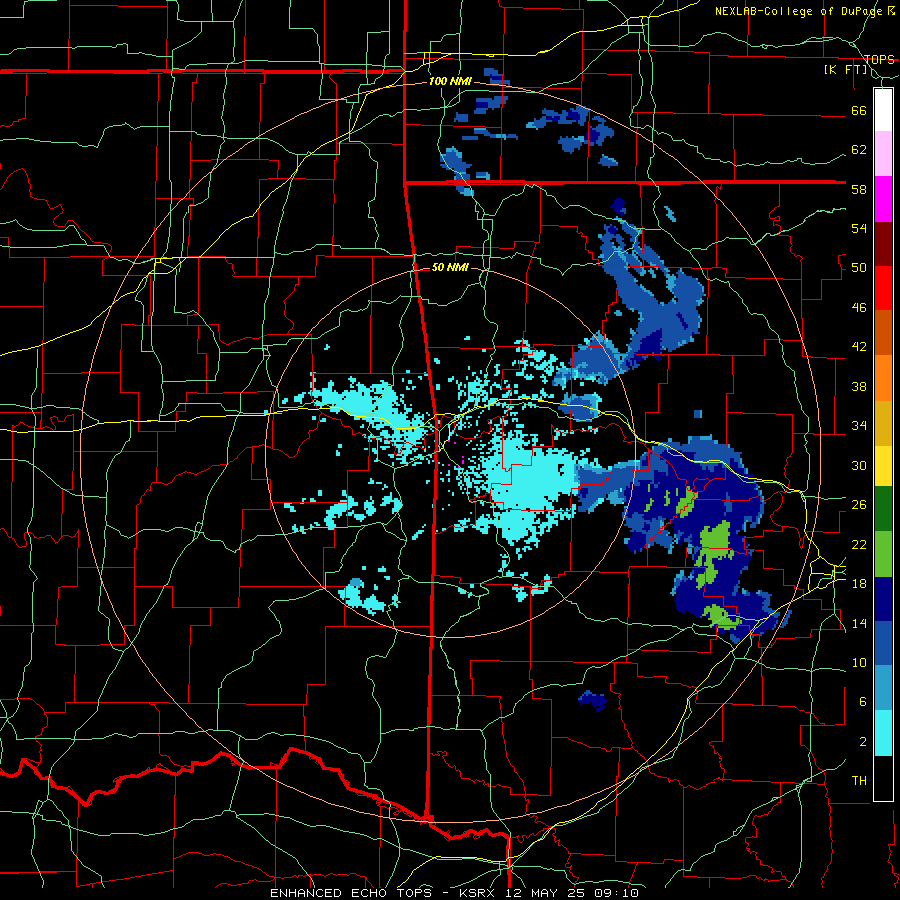Click the 'KSRX' radar site identifier

click(x=480, y=893)
